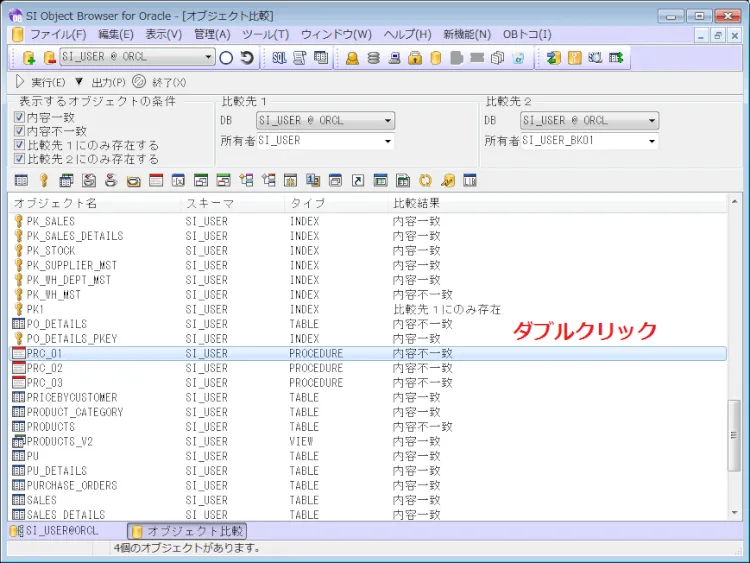Image resolution: width=750 pixels, height=563 pixels.
Task: Open 比較先２ DB dropdown
Action: click(652, 121)
